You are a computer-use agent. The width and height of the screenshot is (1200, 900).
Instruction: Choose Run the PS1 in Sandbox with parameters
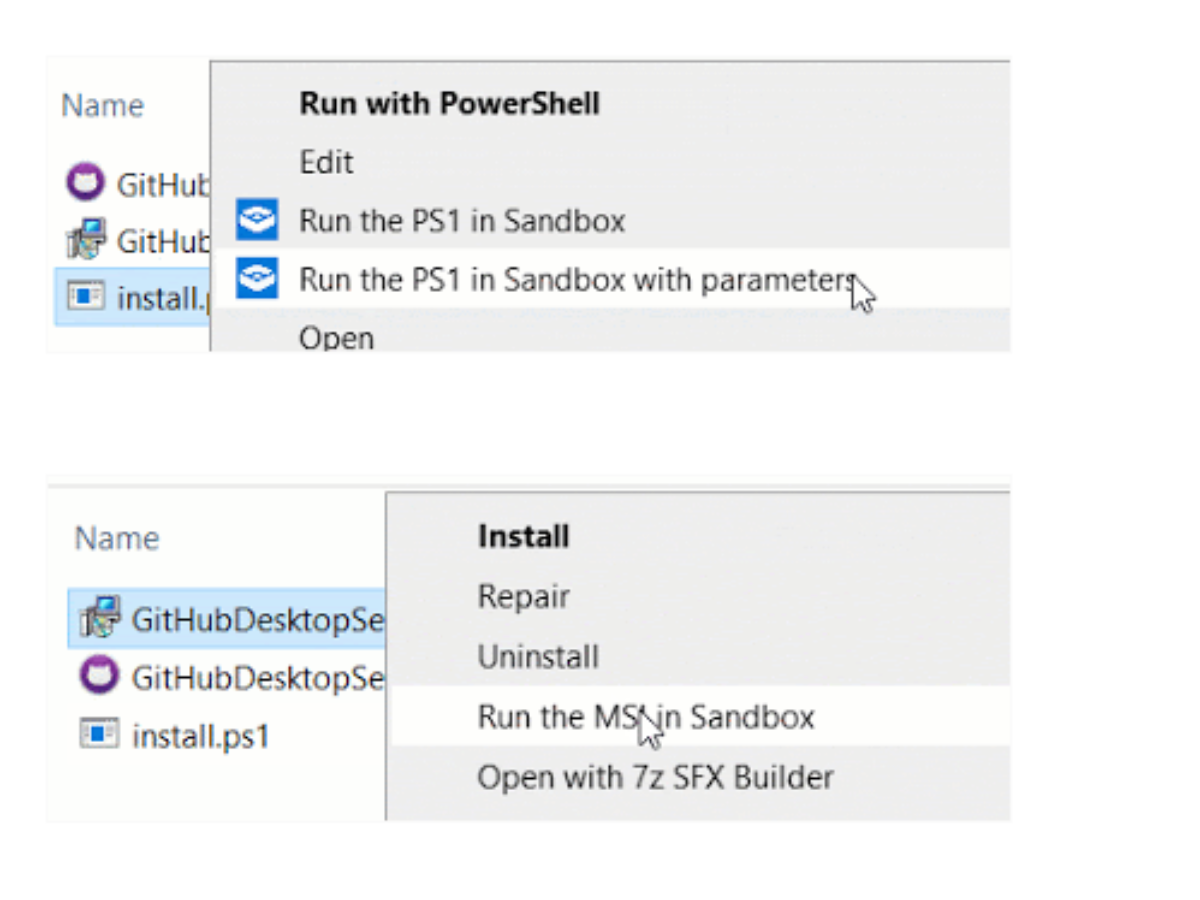coord(577,280)
